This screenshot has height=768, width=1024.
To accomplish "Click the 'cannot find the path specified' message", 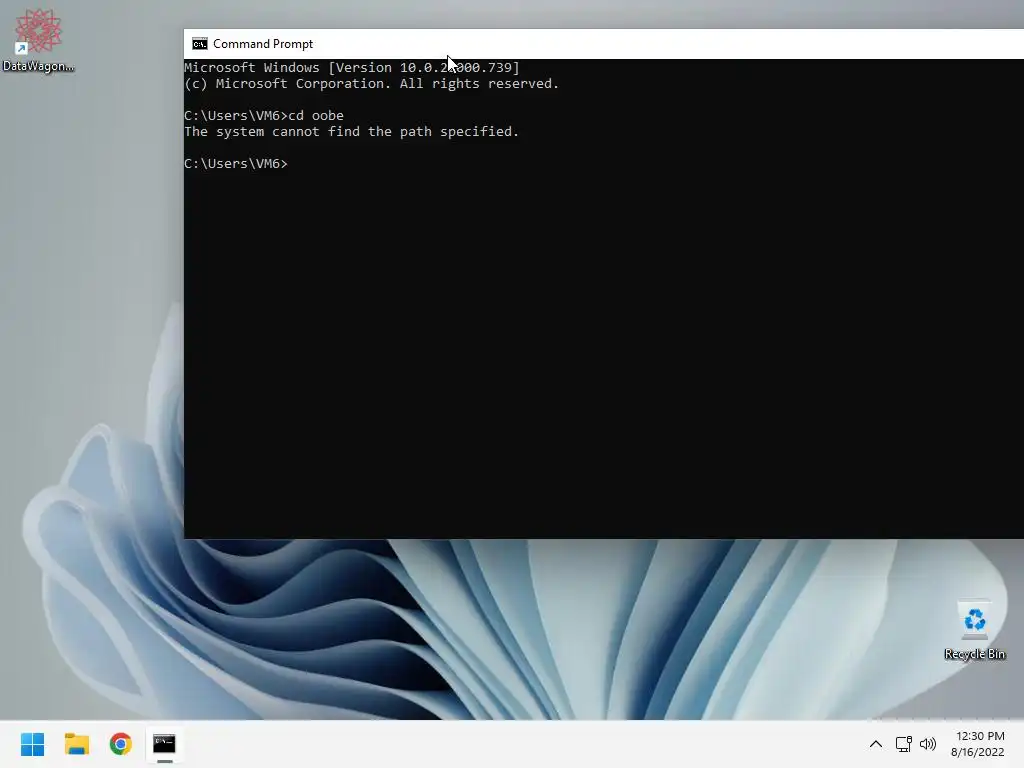I will pos(351,132).
